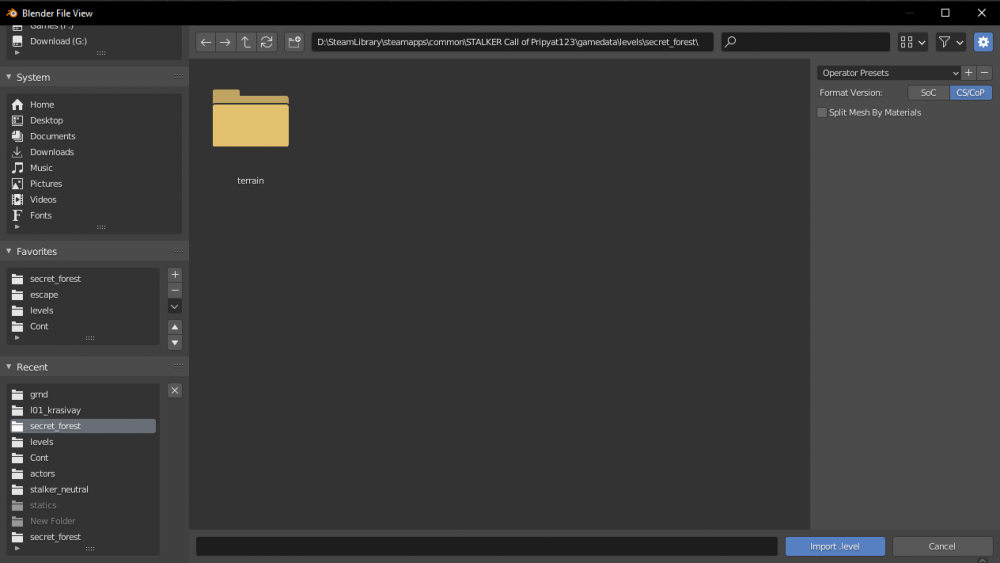This screenshot has height=563, width=1000.
Task: Expand Favorites list small arrow
Action: tap(17, 338)
